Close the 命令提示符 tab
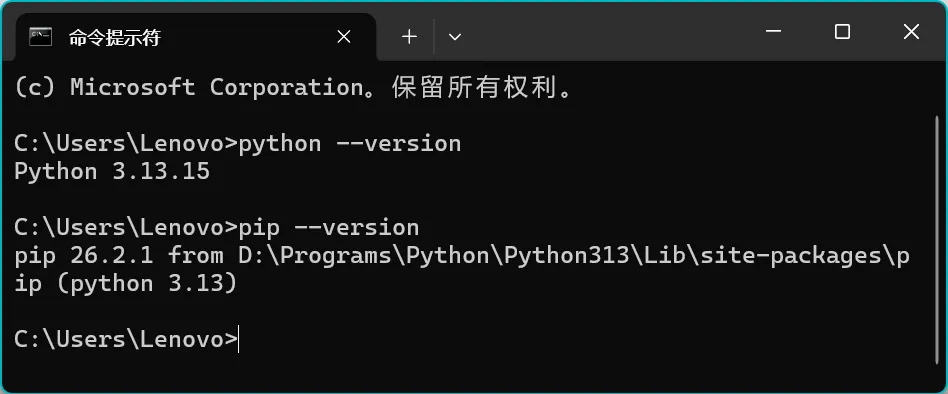 [344, 37]
